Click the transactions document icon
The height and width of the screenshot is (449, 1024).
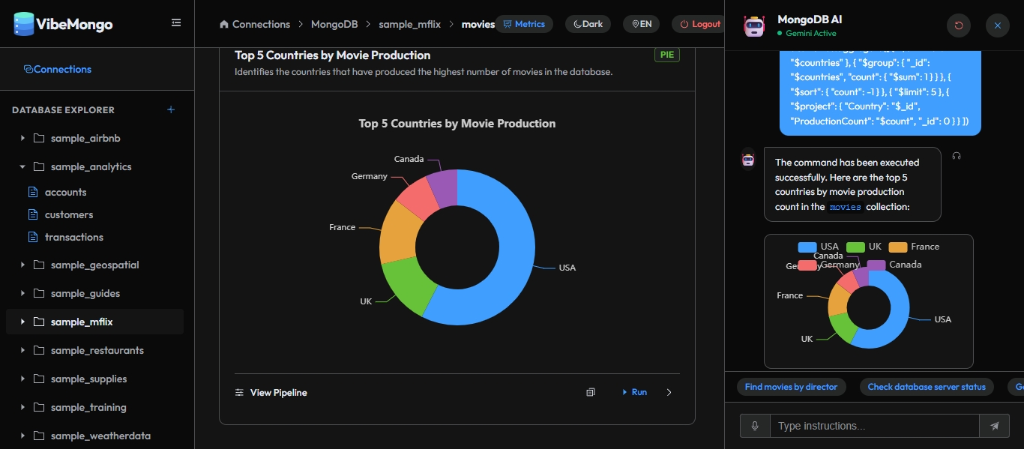click(33, 237)
